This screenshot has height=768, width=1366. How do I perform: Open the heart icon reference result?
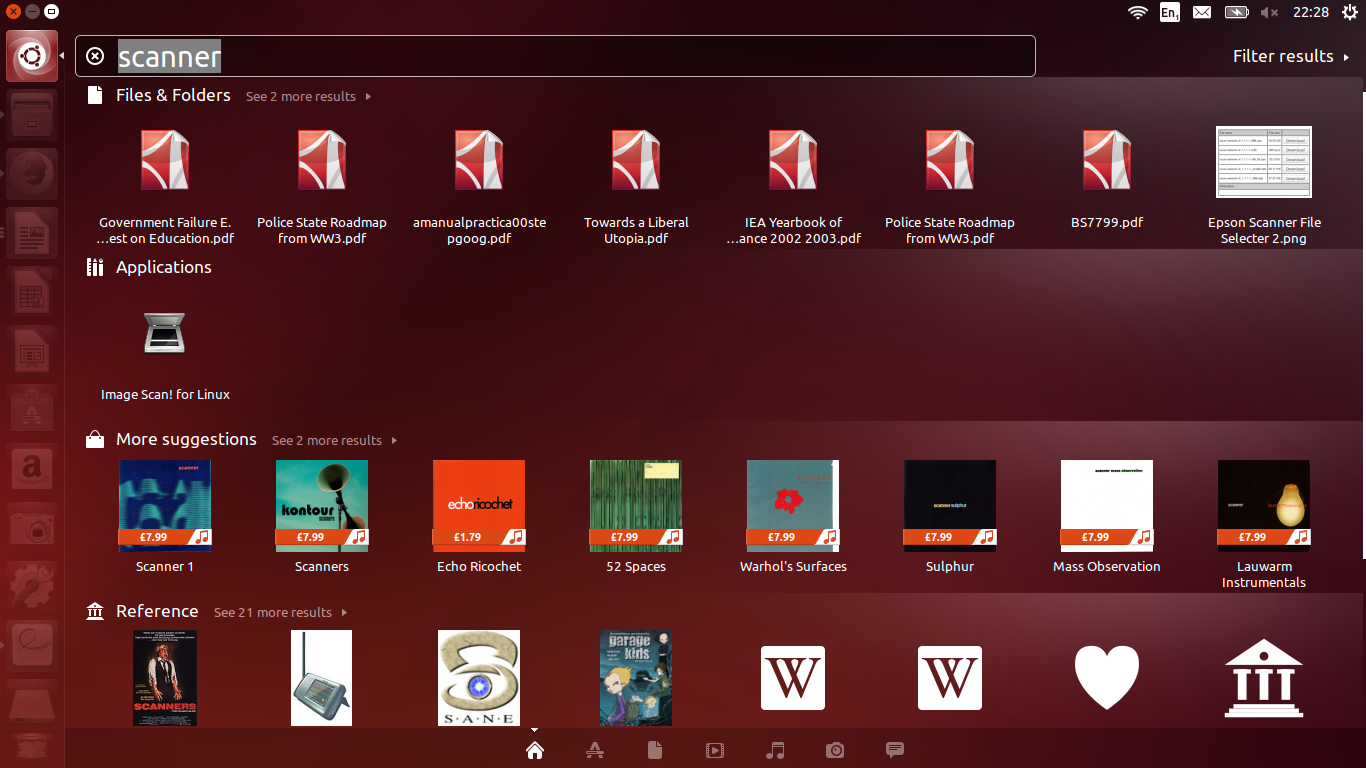[x=1107, y=678]
